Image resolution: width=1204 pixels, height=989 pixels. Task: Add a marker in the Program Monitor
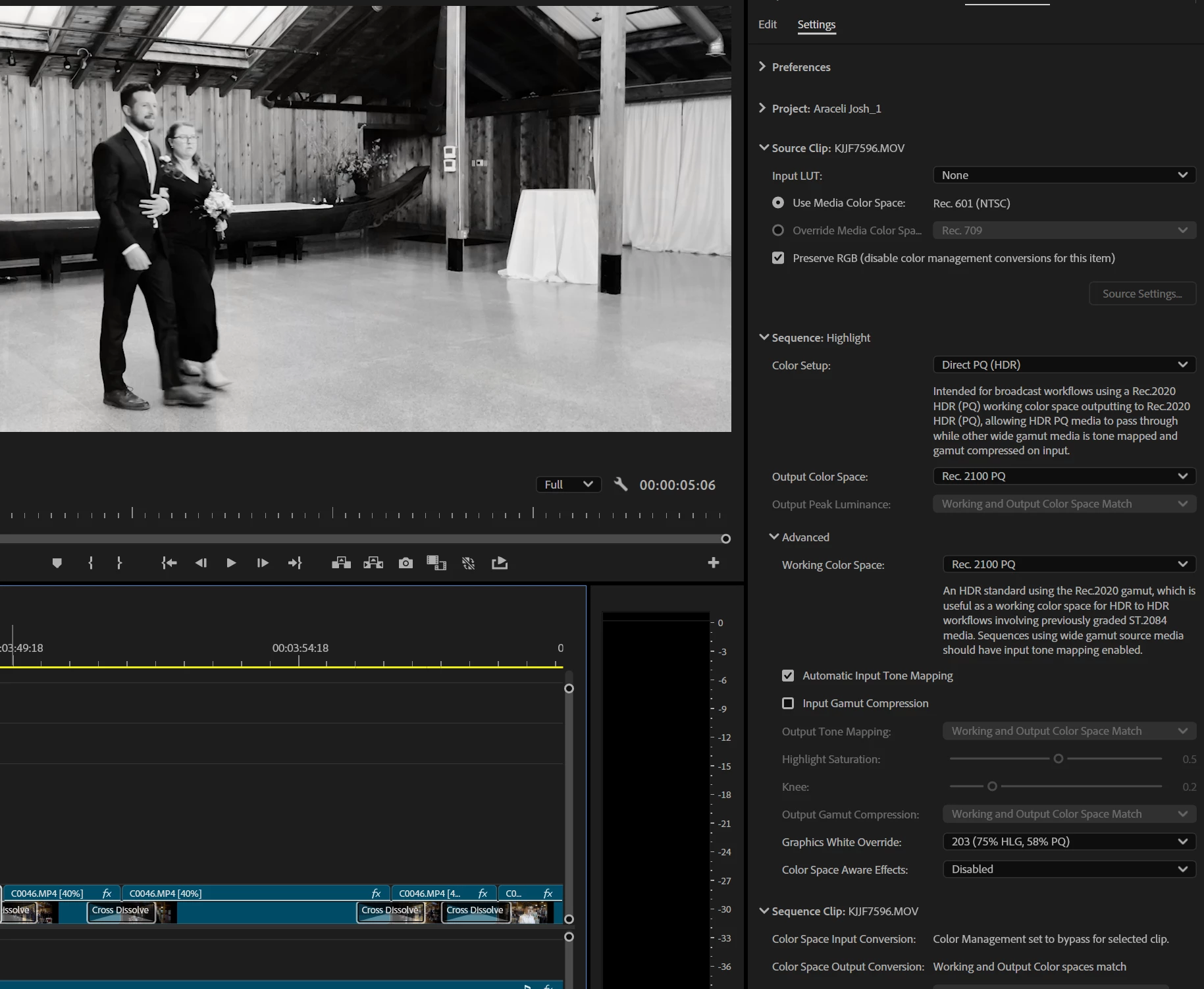57,563
